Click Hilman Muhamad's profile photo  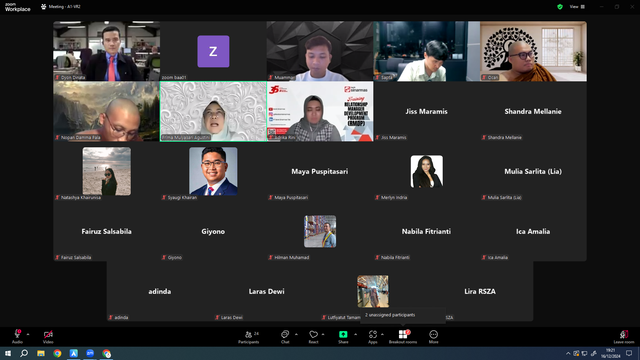tap(320, 231)
